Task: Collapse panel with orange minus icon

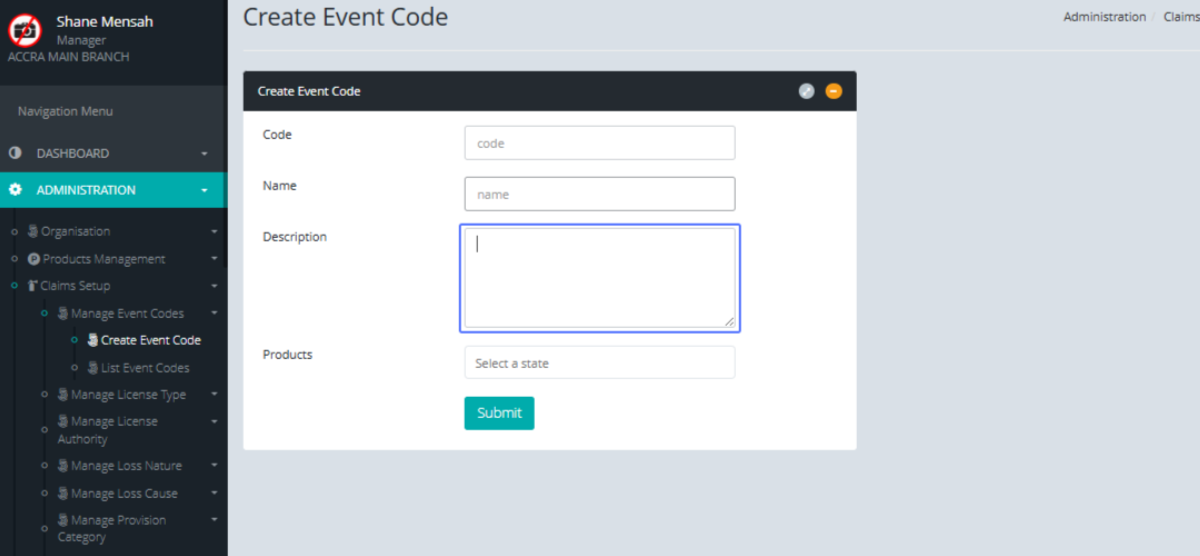Action: tap(834, 91)
